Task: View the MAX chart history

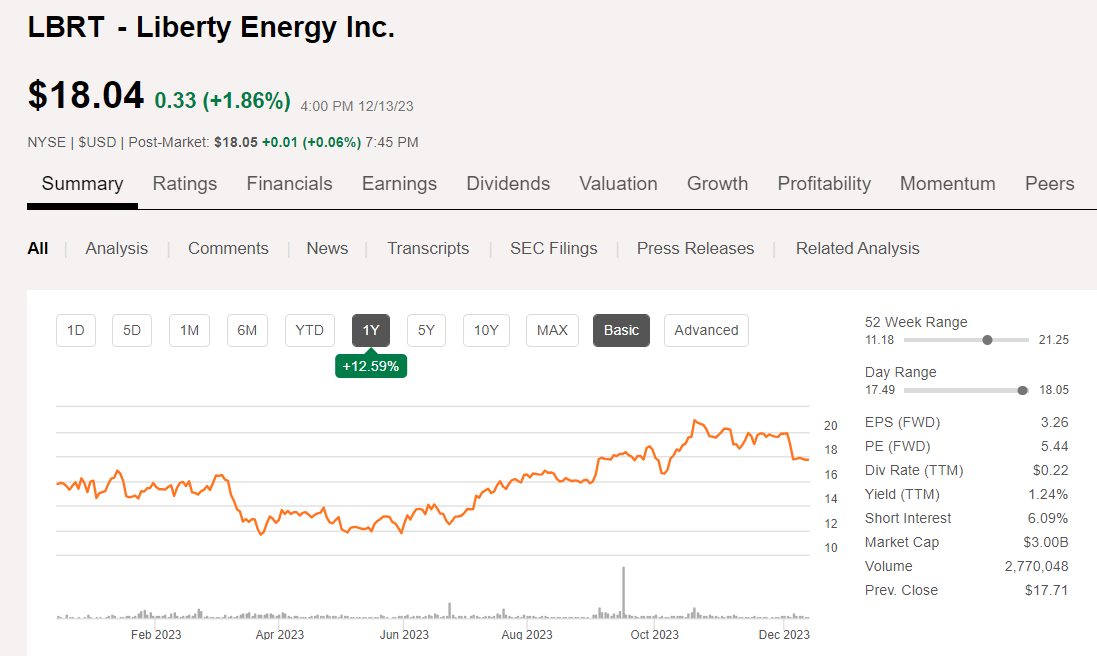Action: click(x=552, y=330)
